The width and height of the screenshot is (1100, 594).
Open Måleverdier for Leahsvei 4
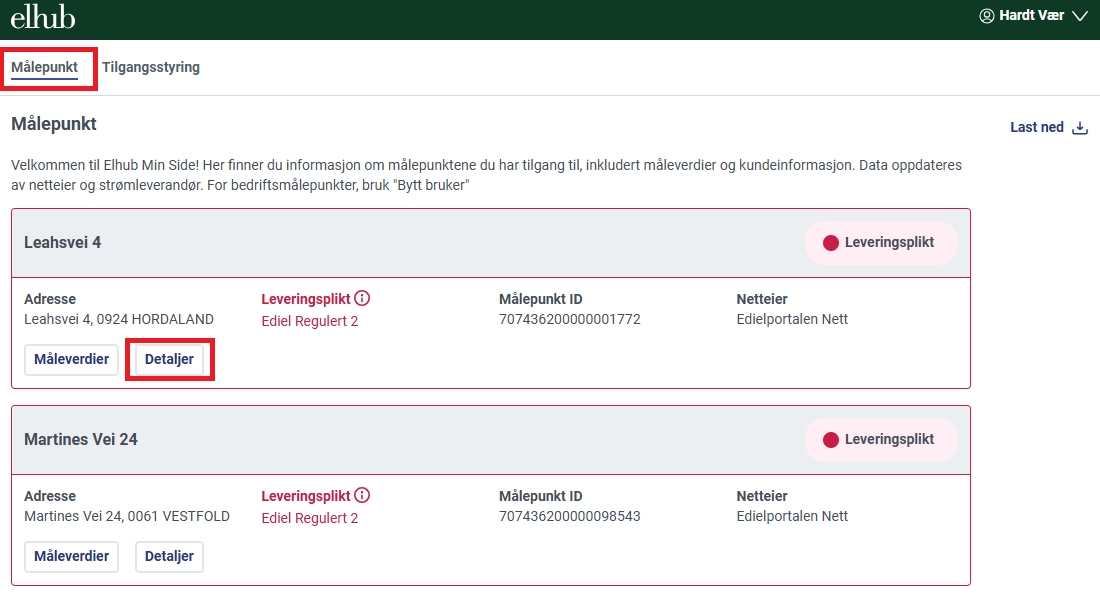coord(72,359)
